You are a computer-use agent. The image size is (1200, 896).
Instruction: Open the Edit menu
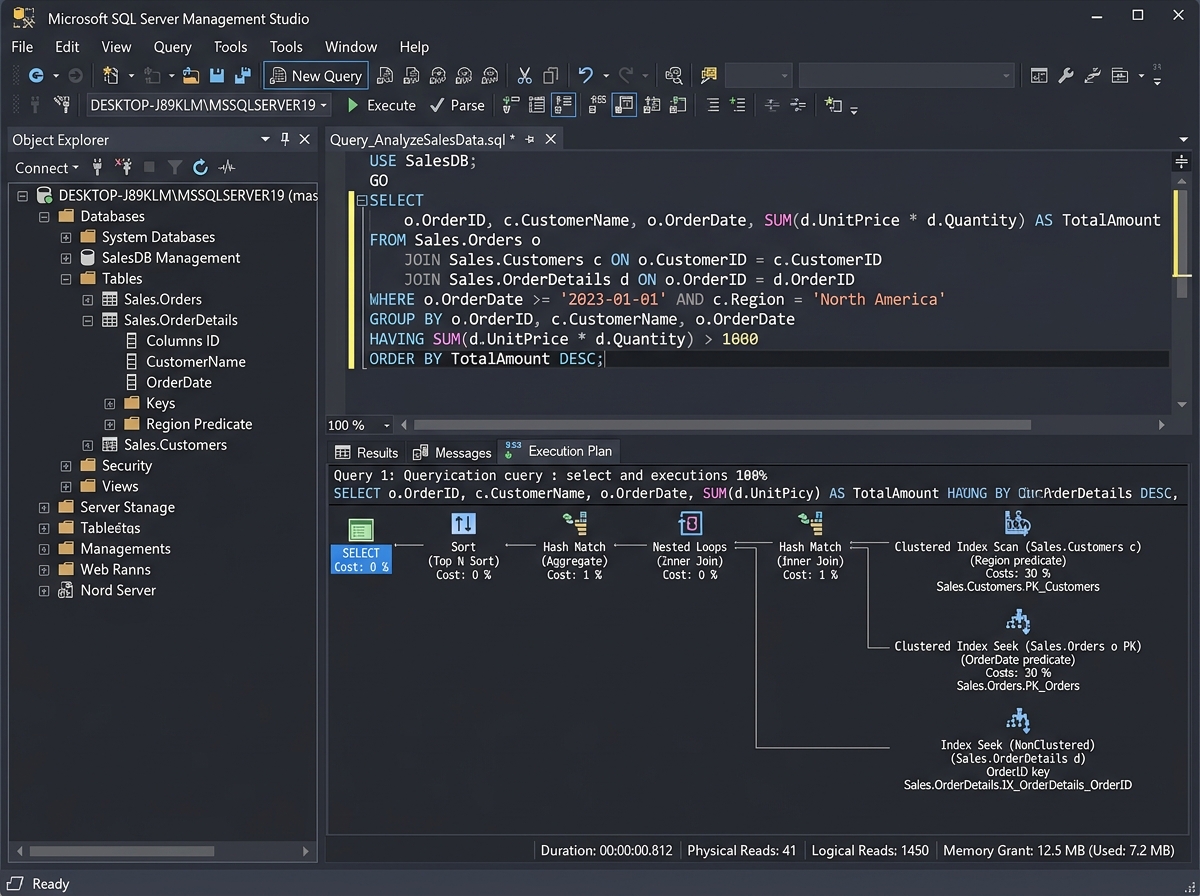[x=67, y=46]
